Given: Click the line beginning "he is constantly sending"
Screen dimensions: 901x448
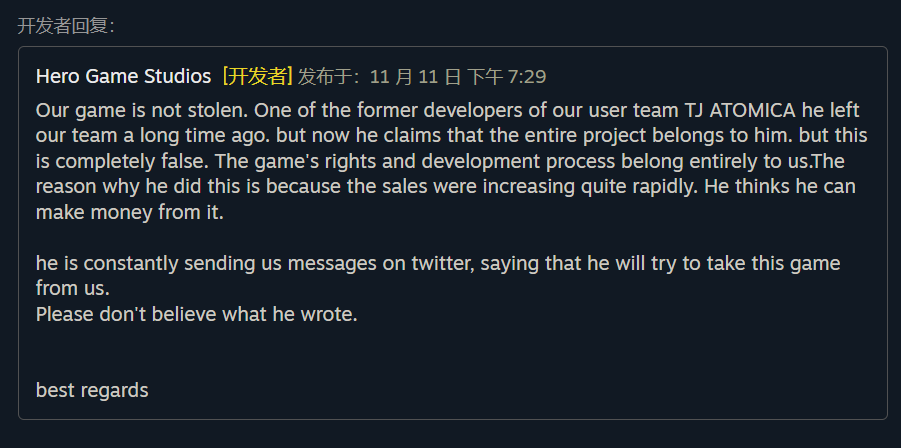Looking at the screenshot, I should (437, 263).
